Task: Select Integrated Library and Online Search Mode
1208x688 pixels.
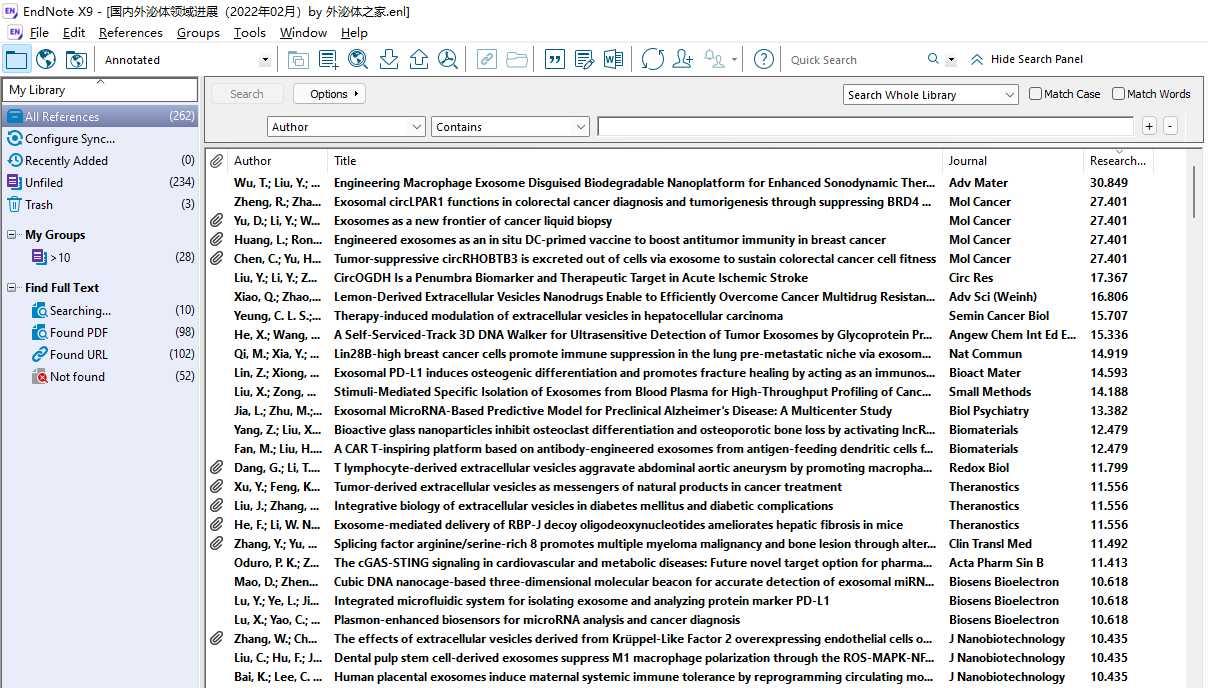Action: pos(76,59)
